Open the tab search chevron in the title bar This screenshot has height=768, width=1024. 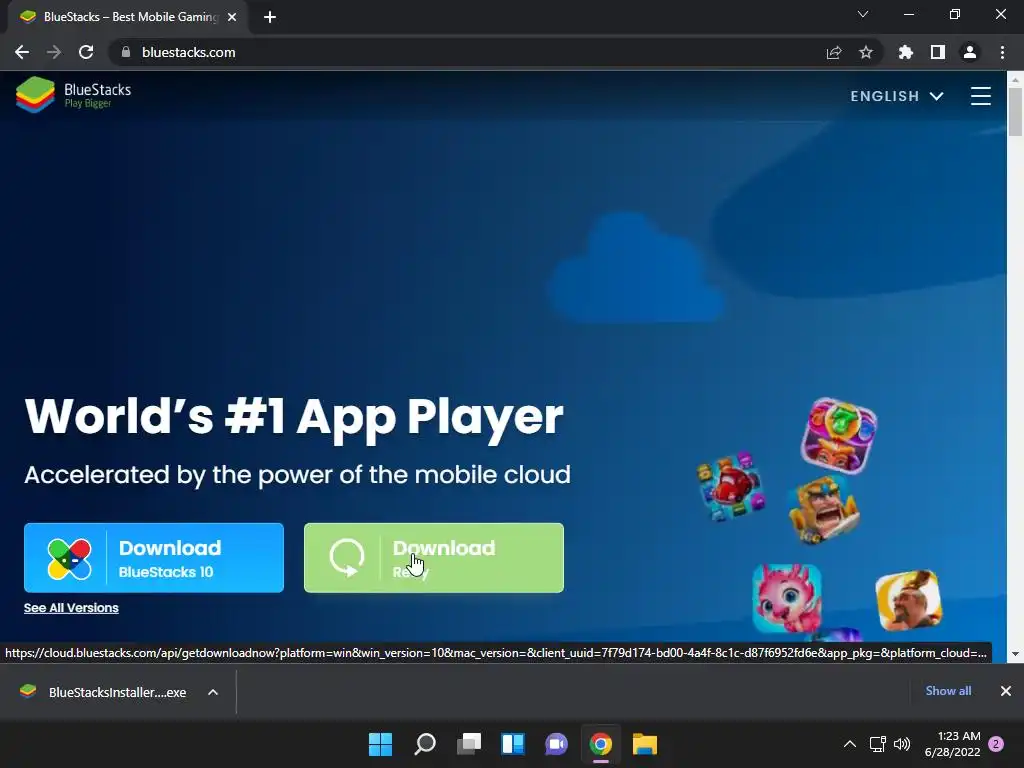coord(863,14)
